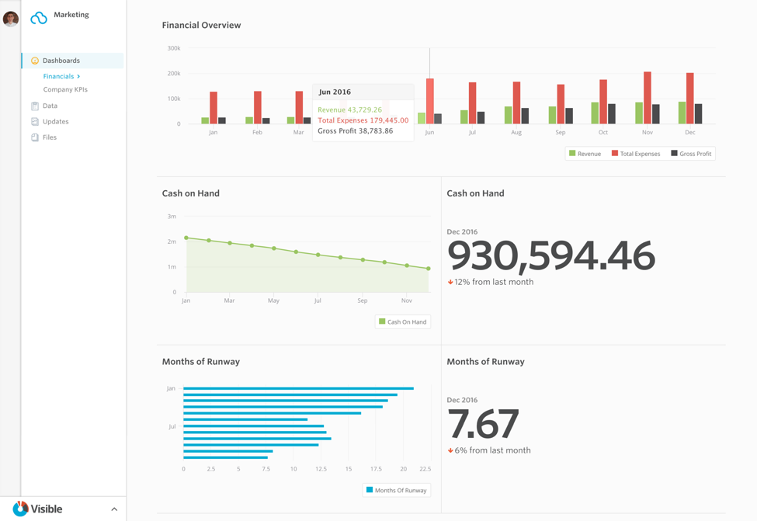Screen dimensions: 757x521
Task: Expand the Financials submenu arrow
Action: click(x=78, y=76)
